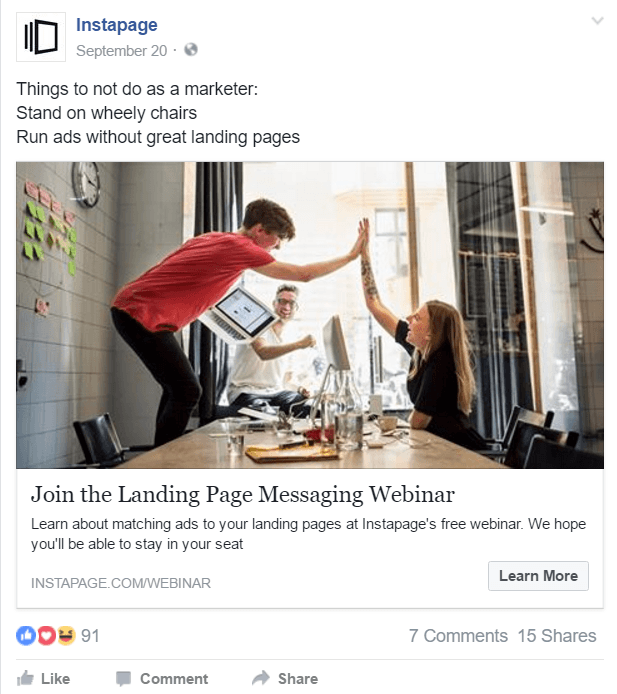Click the webinar description text under headline
The image size is (617, 694).
coord(308,534)
